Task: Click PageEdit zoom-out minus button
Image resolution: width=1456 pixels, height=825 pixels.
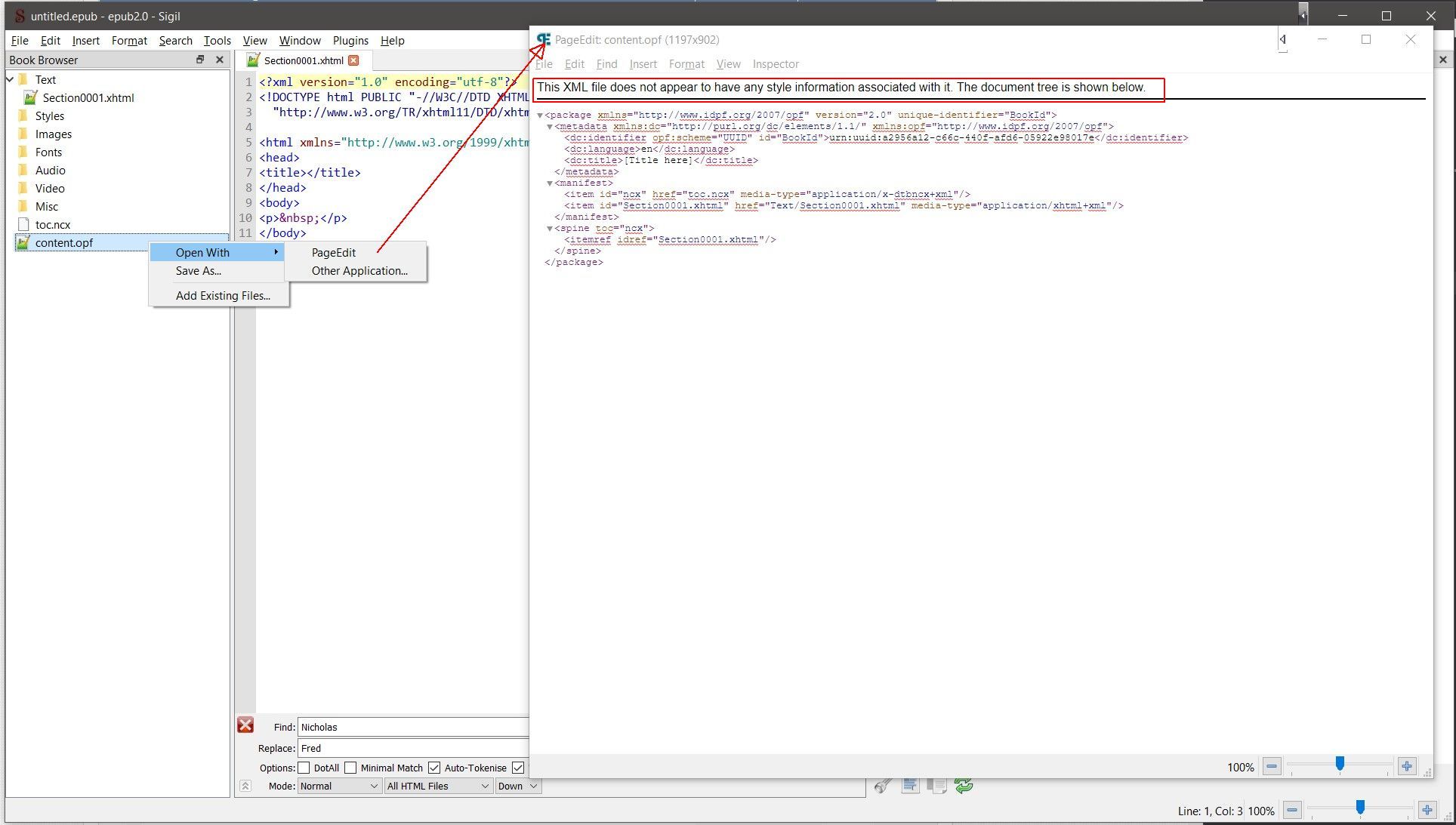Action: 1272,767
